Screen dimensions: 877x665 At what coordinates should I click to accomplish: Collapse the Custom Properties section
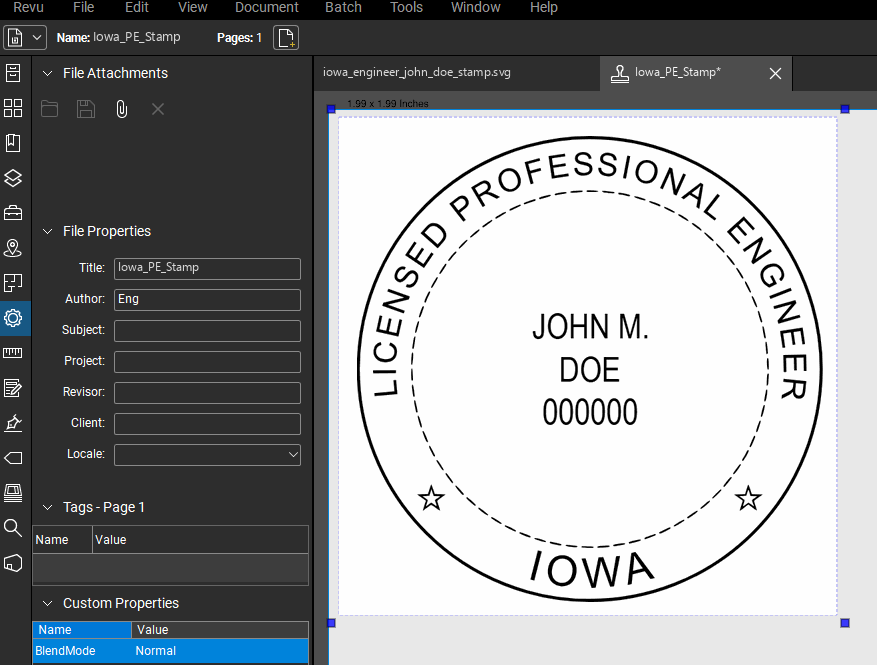coord(48,603)
